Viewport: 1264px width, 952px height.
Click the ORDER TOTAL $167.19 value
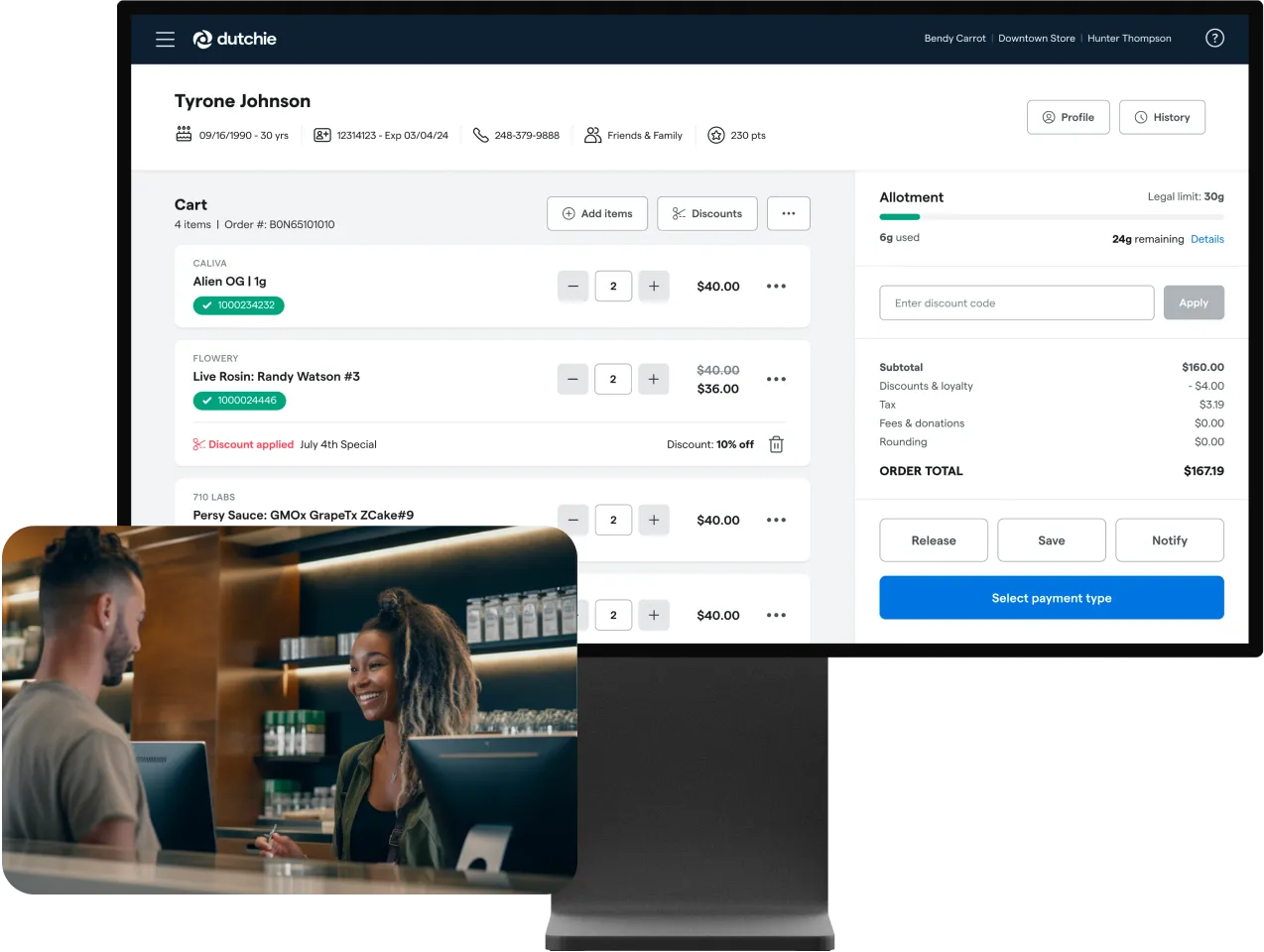tap(1203, 471)
